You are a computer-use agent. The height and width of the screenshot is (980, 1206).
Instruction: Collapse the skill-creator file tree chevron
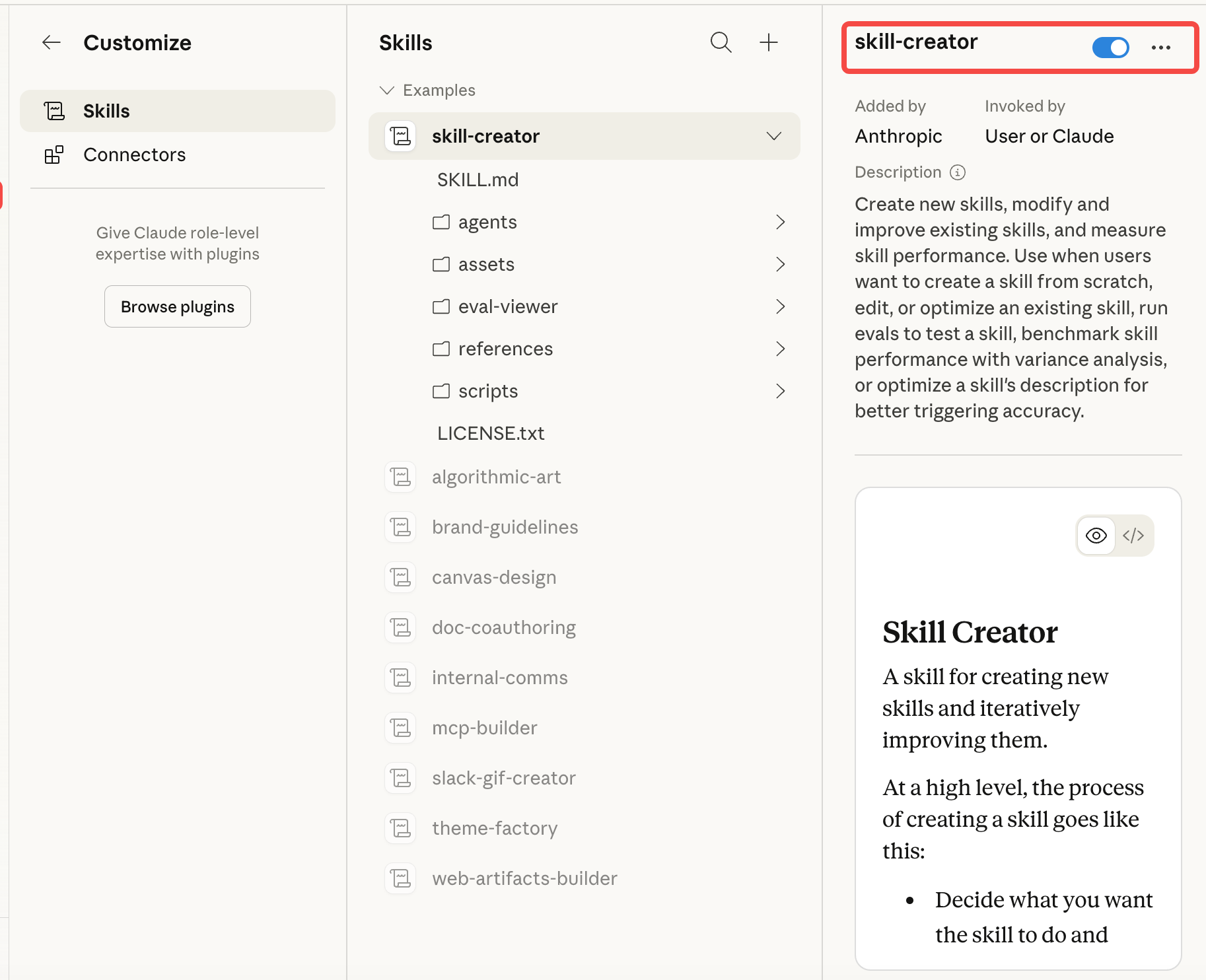[x=773, y=136]
